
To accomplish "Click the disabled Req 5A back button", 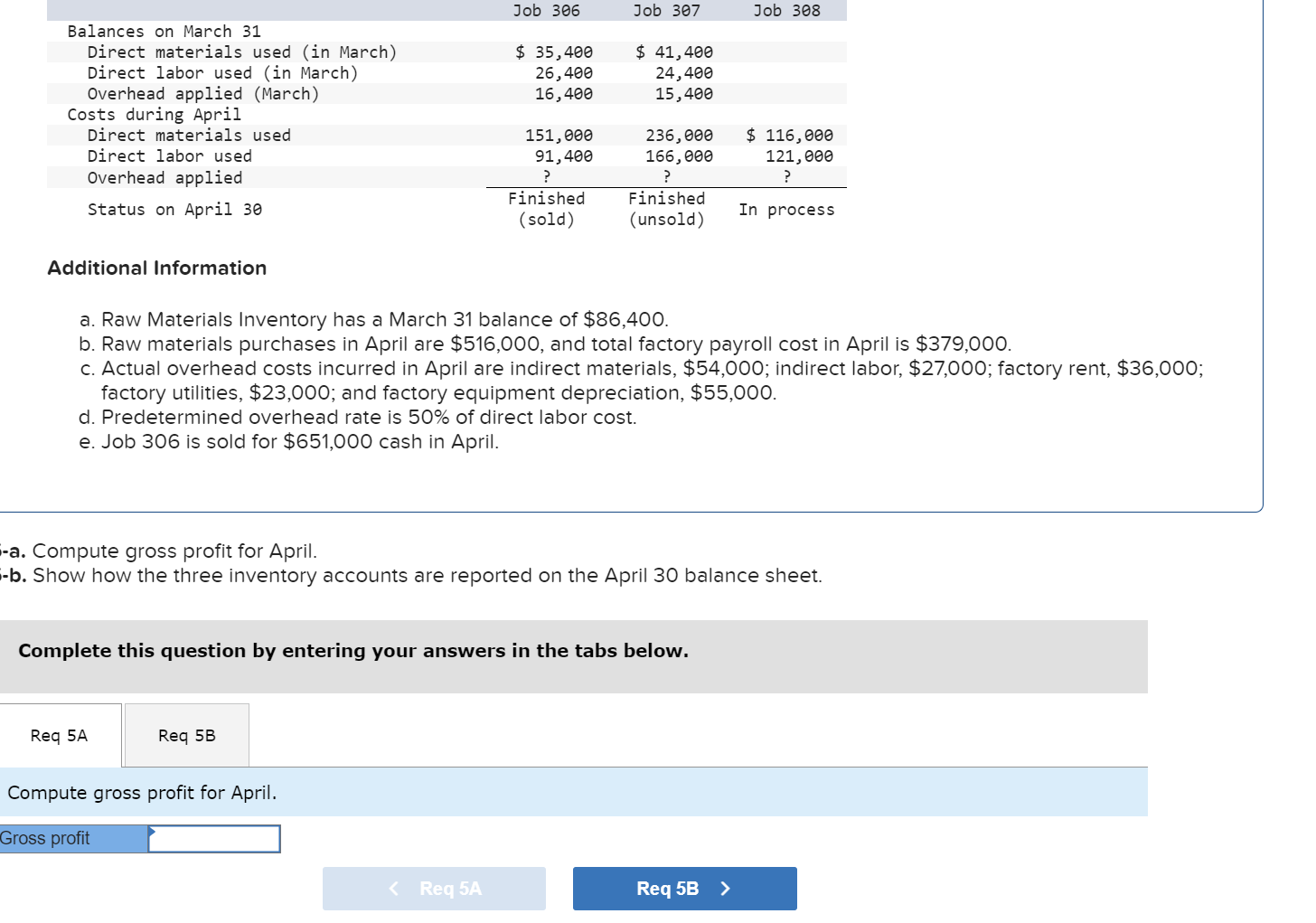I will click(x=435, y=888).
